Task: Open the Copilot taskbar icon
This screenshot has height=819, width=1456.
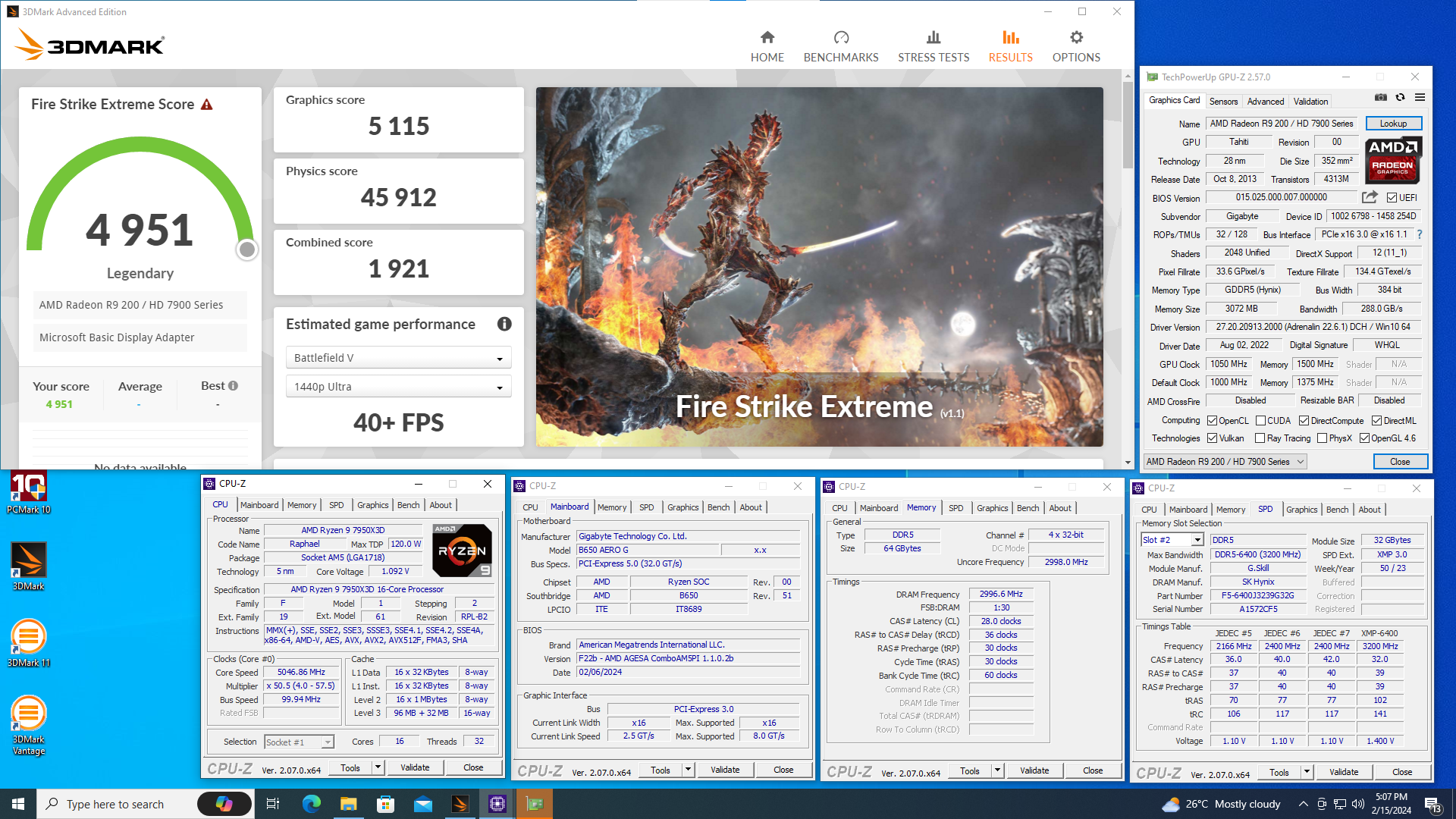Action: click(x=224, y=804)
